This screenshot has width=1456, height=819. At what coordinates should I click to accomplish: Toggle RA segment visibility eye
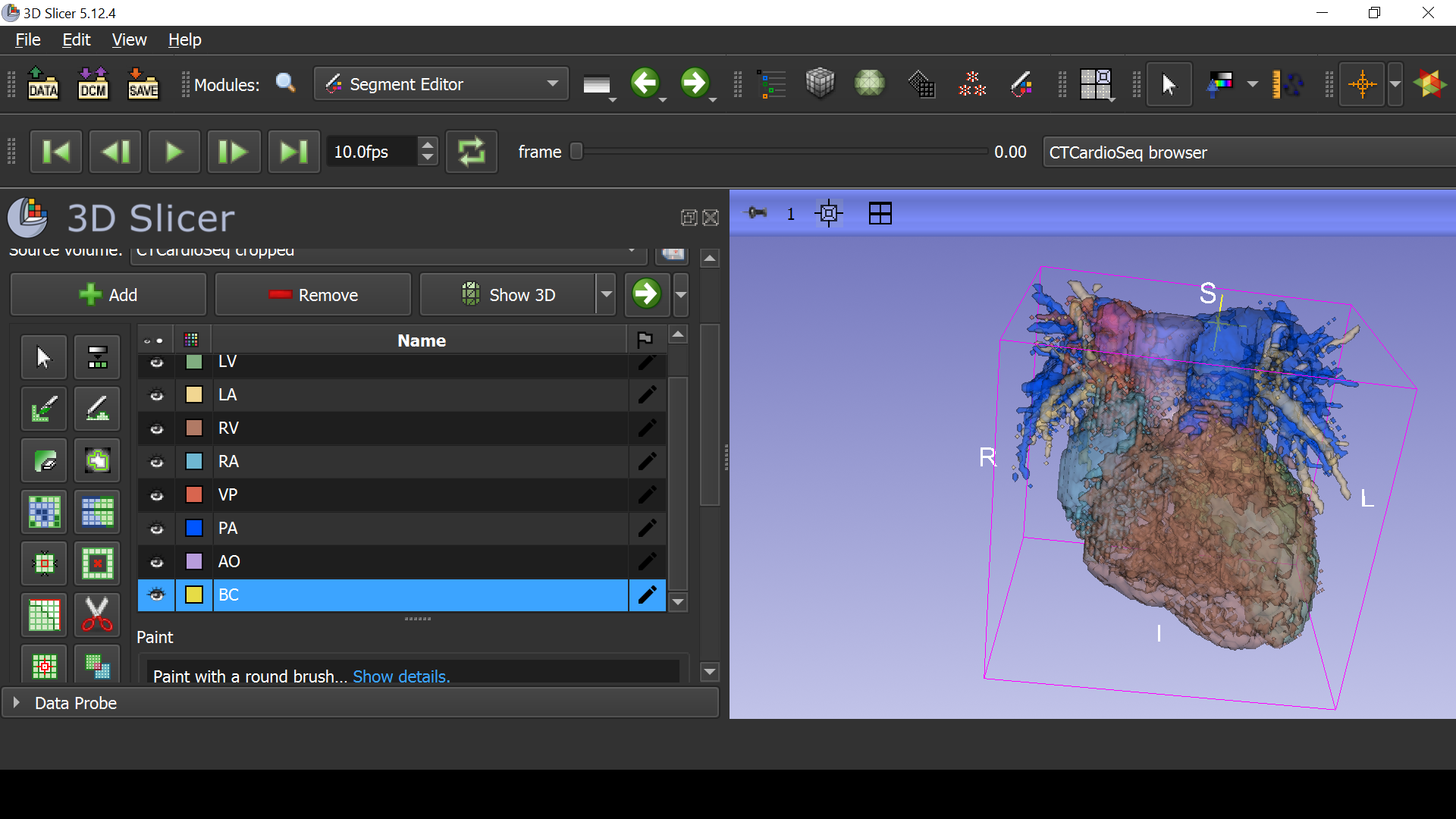coord(157,462)
